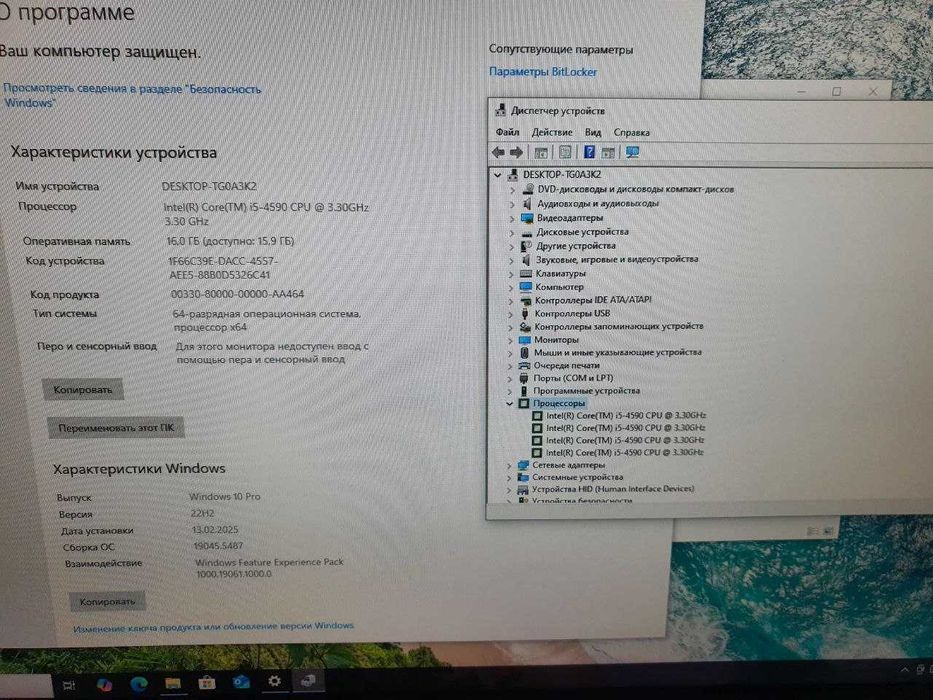Launch Copilot from the taskbar
Image resolution: width=933 pixels, height=700 pixels.
tap(104, 685)
